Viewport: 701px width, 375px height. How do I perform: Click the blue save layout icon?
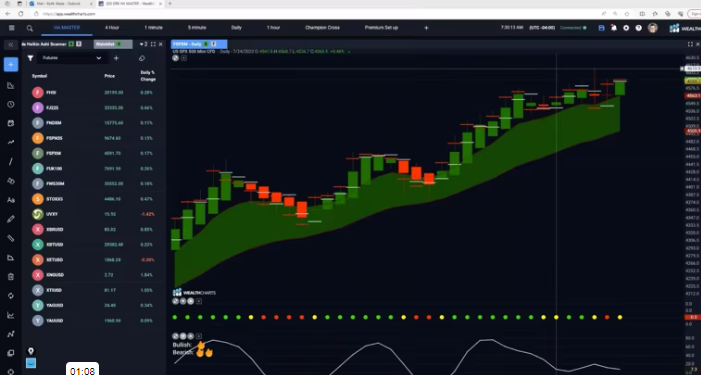601,28
